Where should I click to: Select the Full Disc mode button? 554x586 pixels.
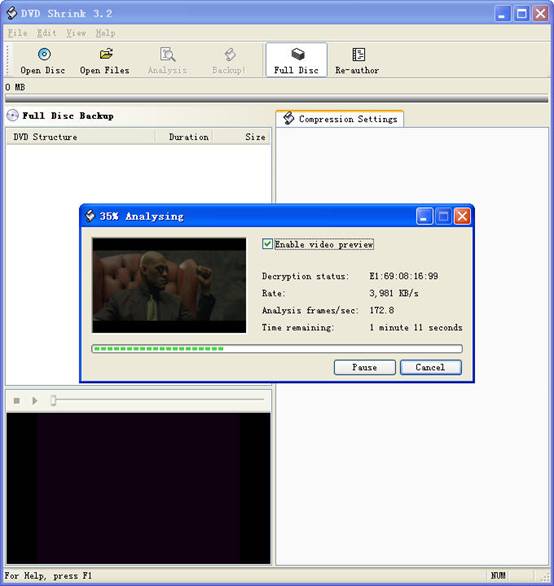point(296,60)
